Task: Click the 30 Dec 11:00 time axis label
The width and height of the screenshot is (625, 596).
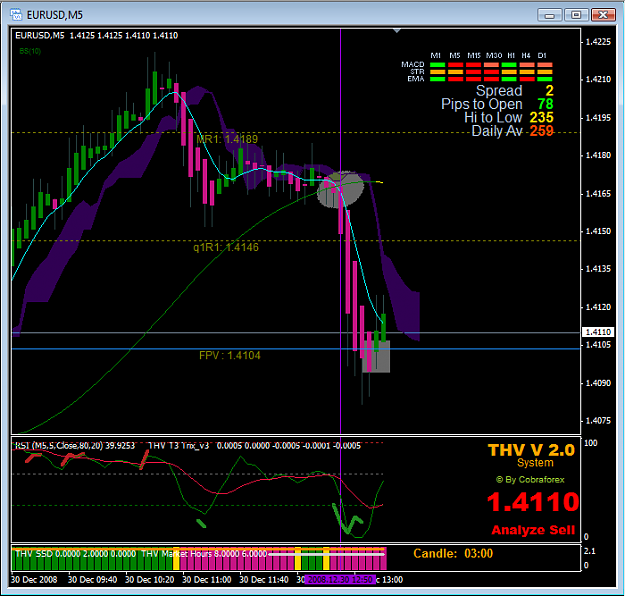Action: (206, 579)
